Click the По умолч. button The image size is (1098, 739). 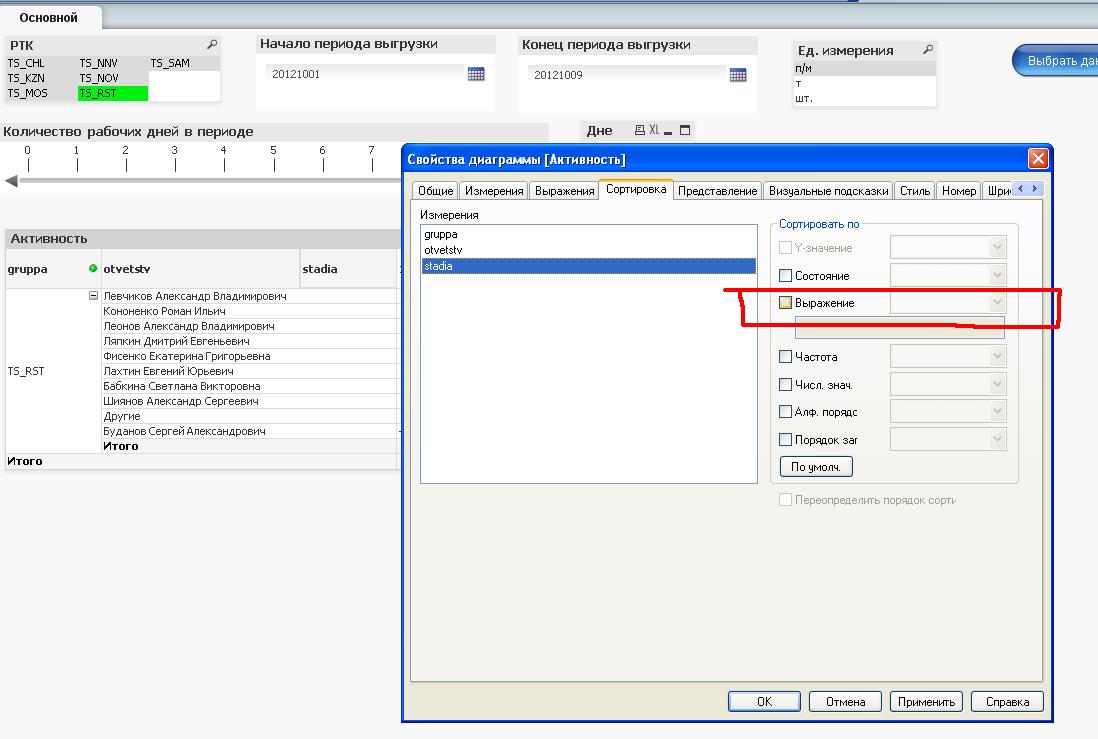coord(815,467)
